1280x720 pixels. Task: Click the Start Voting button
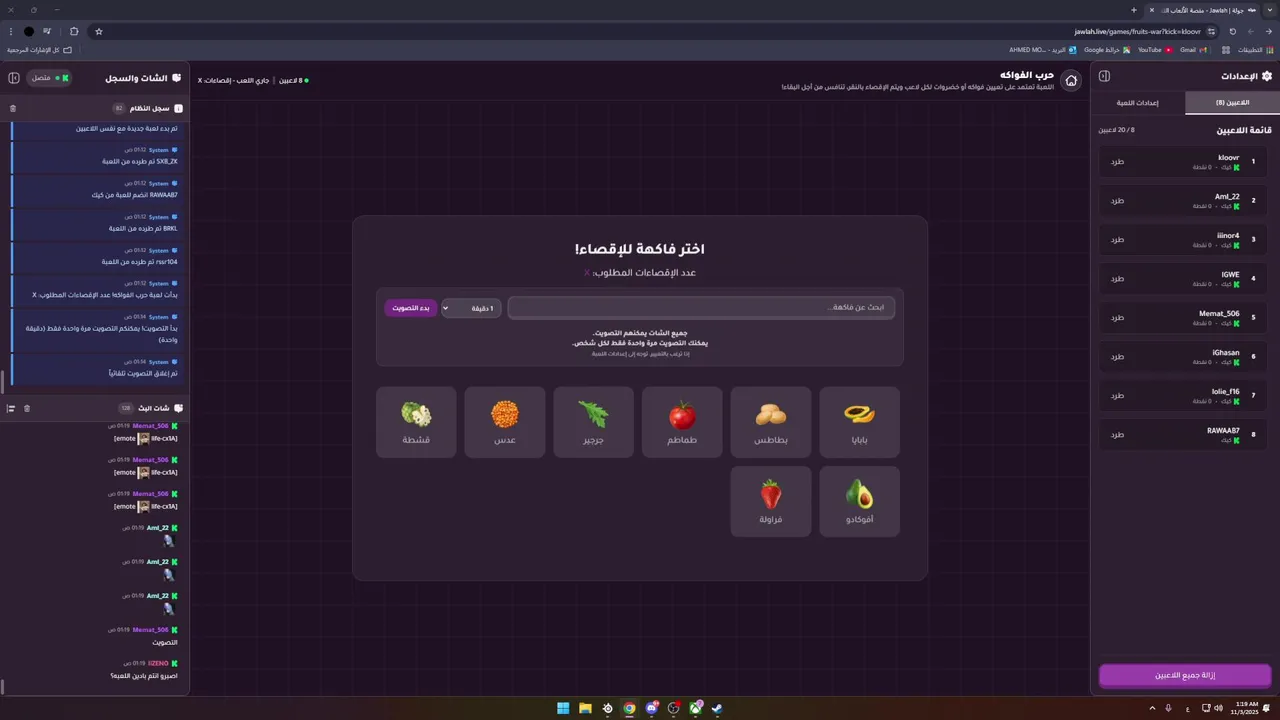(x=411, y=308)
